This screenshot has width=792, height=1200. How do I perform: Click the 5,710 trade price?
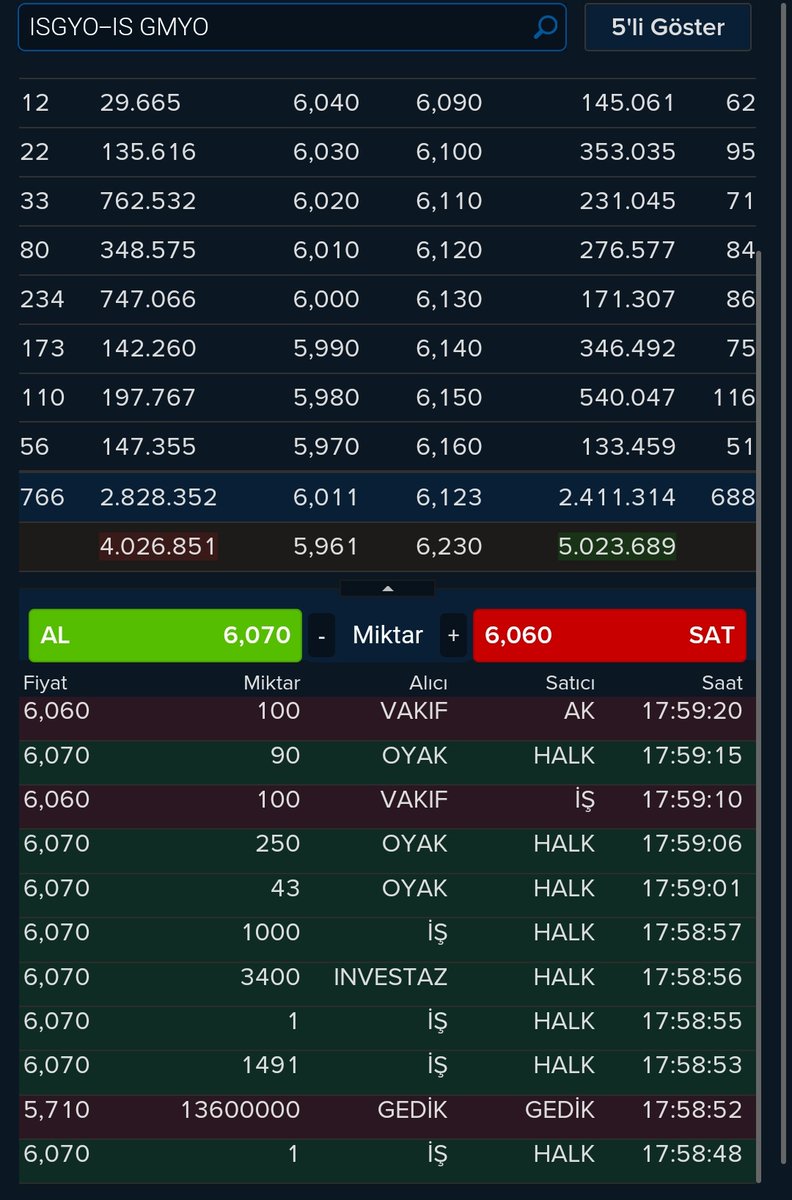[56, 1110]
